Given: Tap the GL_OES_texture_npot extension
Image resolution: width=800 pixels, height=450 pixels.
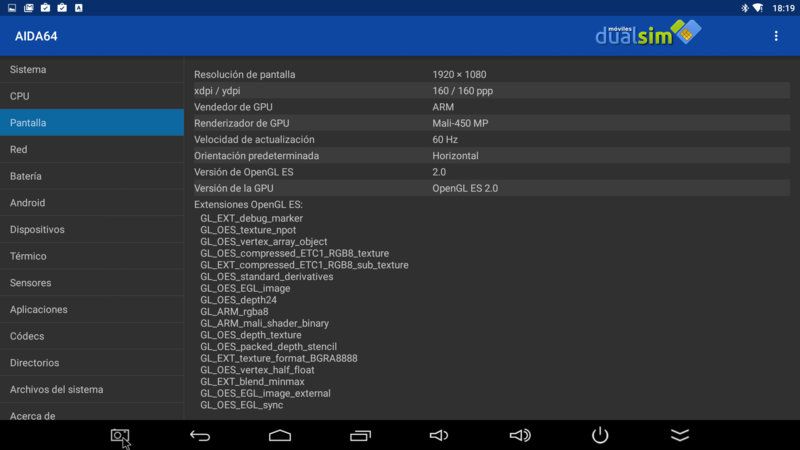Looking at the screenshot, I should point(248,230).
